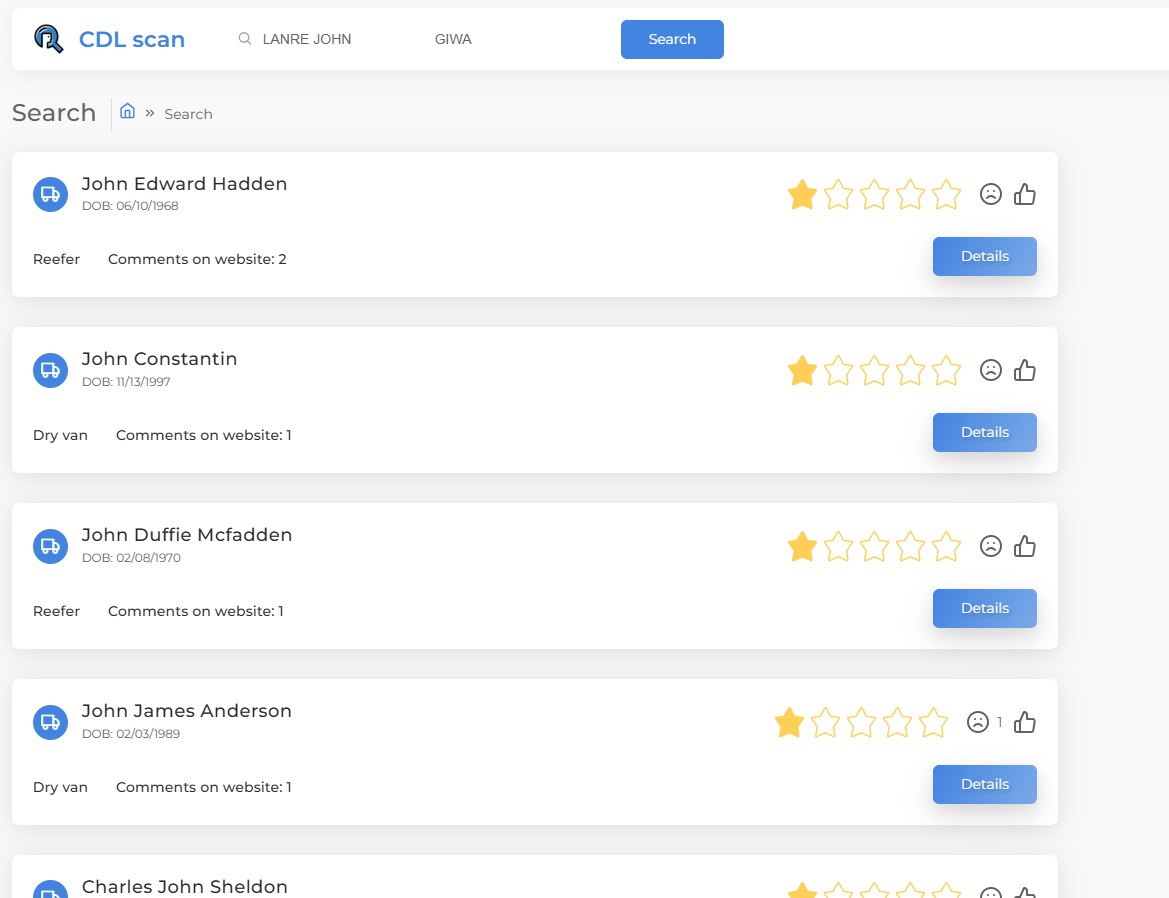The width and height of the screenshot is (1169, 898).
Task: Open Details for John James Anderson
Action: point(984,784)
